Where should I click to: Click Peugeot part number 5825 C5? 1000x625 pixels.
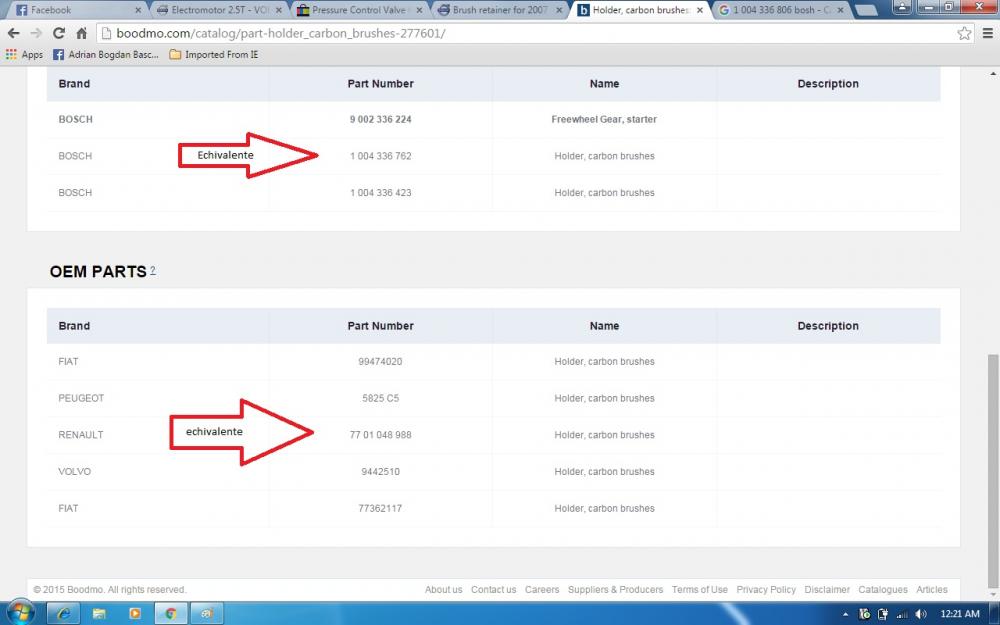381,398
